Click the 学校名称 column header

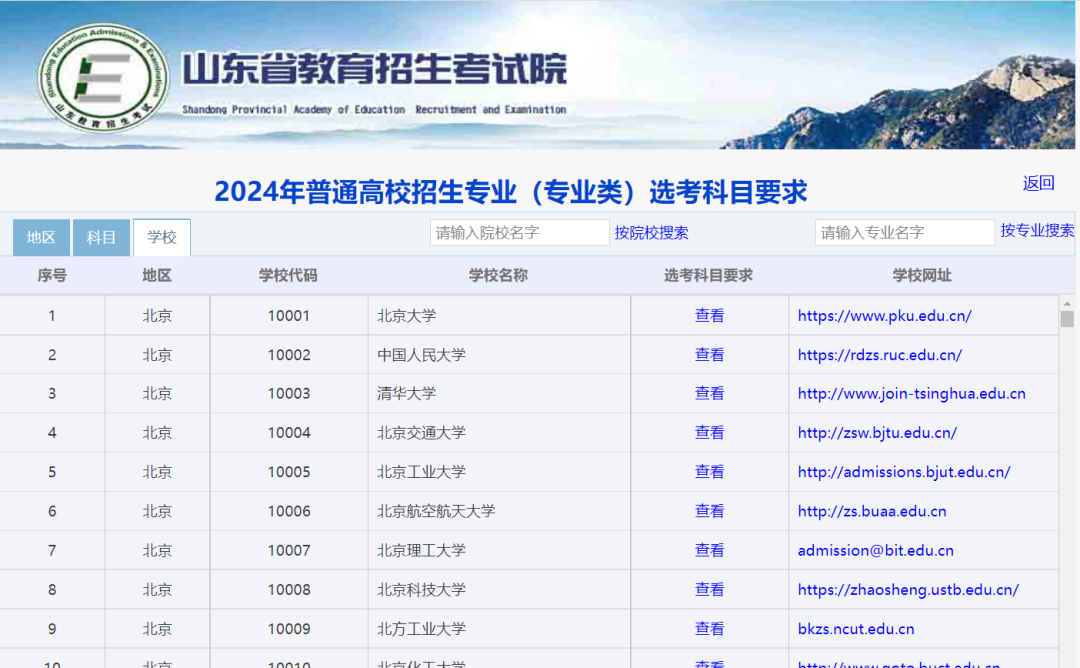[x=498, y=275]
